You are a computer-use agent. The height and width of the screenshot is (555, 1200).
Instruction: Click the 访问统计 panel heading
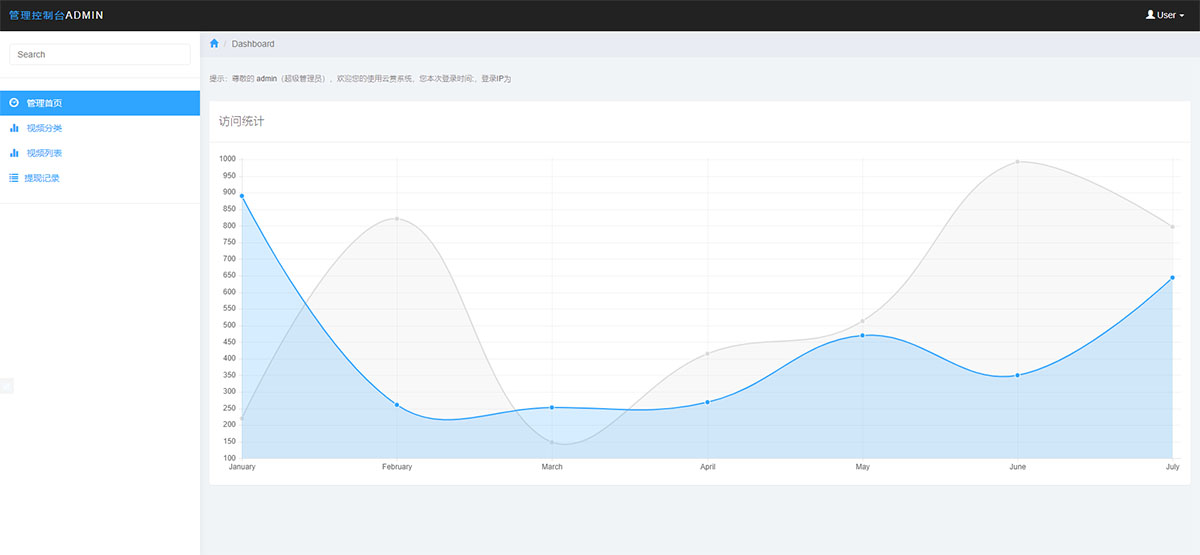pos(242,122)
